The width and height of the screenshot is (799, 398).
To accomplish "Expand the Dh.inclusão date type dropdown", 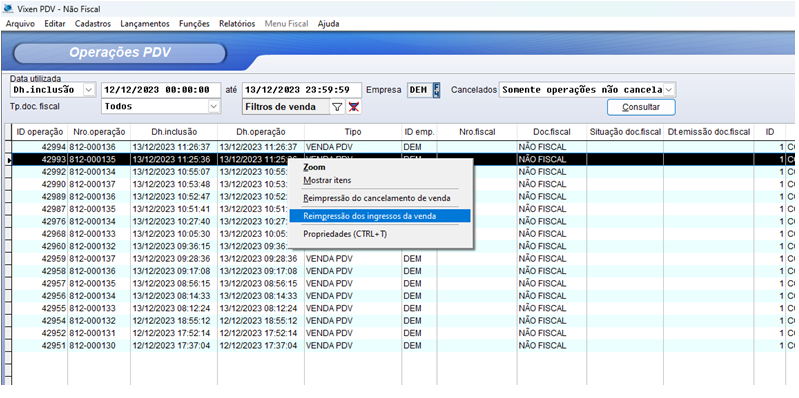I will point(89,90).
